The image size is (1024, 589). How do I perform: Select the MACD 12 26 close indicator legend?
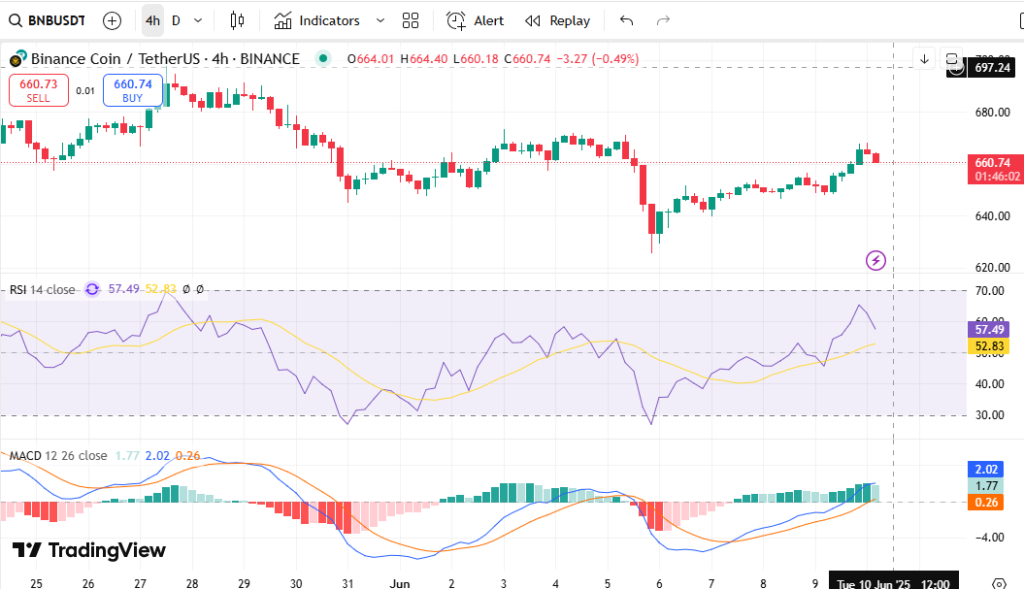(58, 456)
